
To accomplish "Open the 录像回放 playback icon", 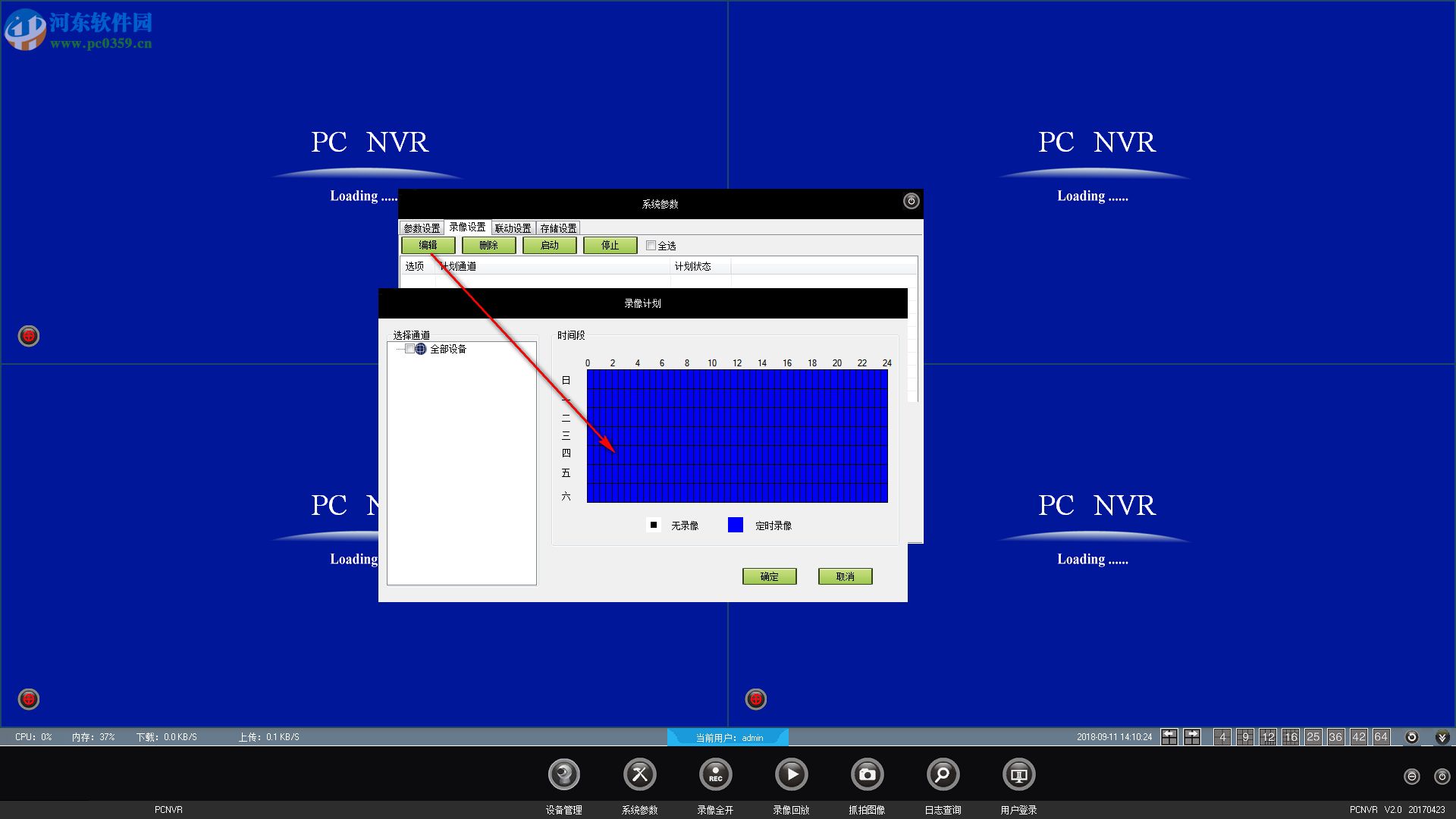I will pos(791,774).
